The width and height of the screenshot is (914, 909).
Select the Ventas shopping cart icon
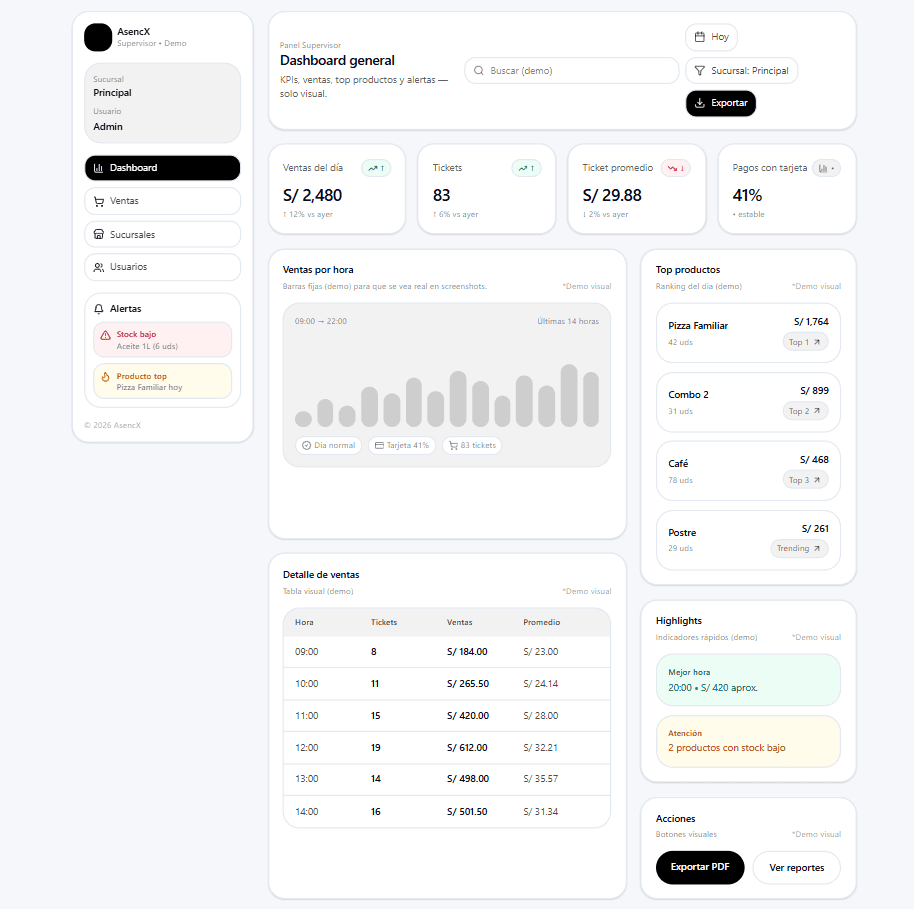(x=98, y=201)
